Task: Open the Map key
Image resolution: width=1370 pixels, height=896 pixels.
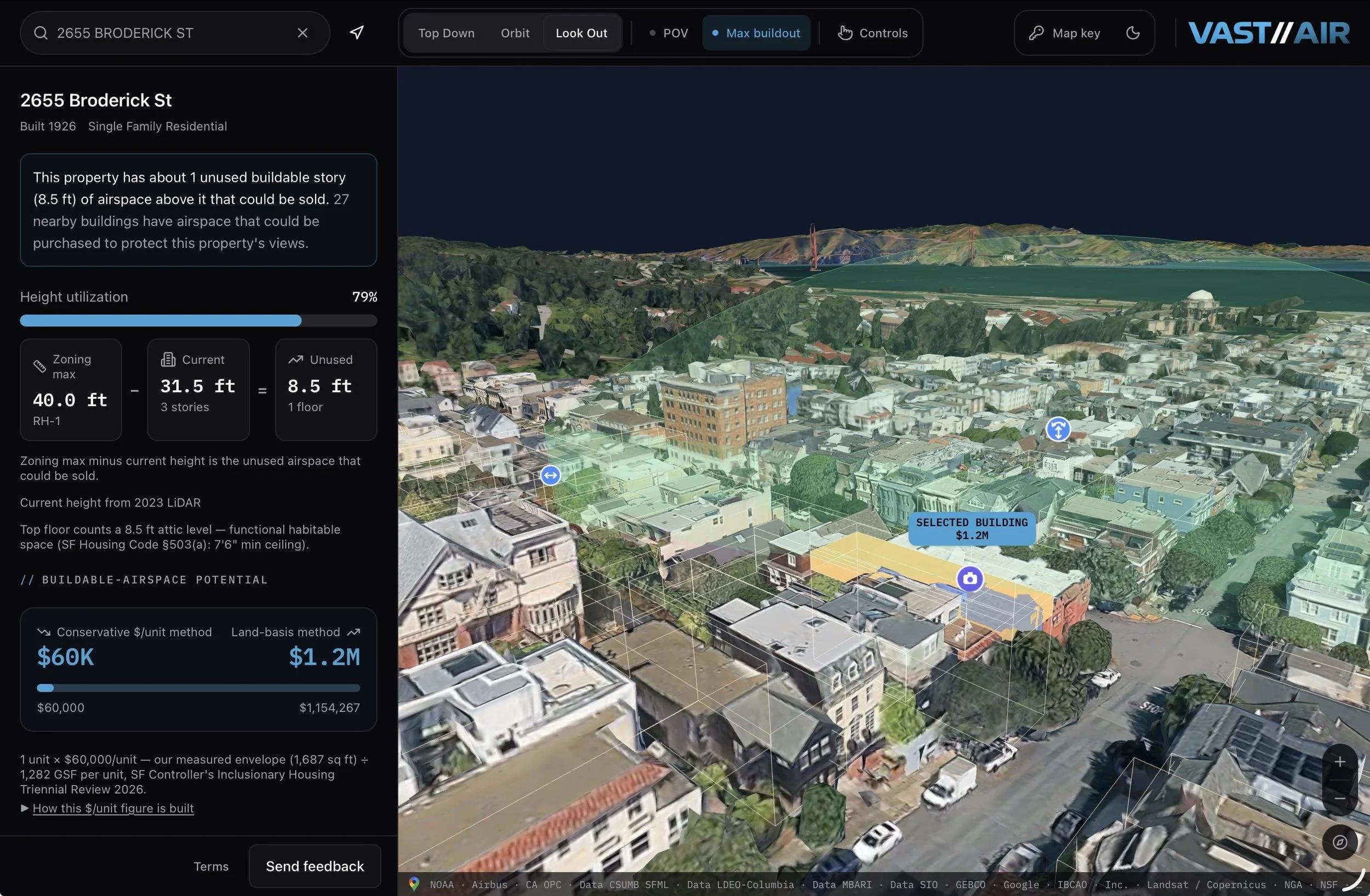Action: click(x=1064, y=33)
